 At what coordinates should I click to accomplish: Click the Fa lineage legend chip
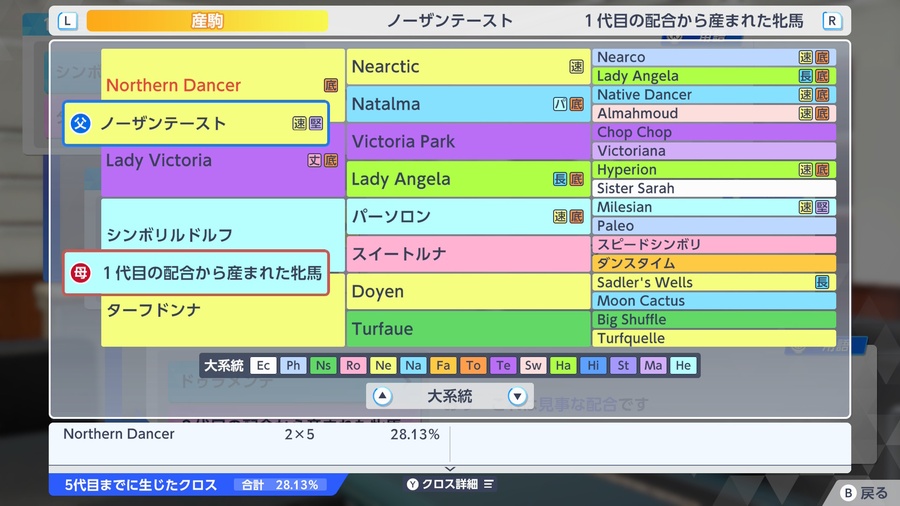pyautogui.click(x=443, y=365)
